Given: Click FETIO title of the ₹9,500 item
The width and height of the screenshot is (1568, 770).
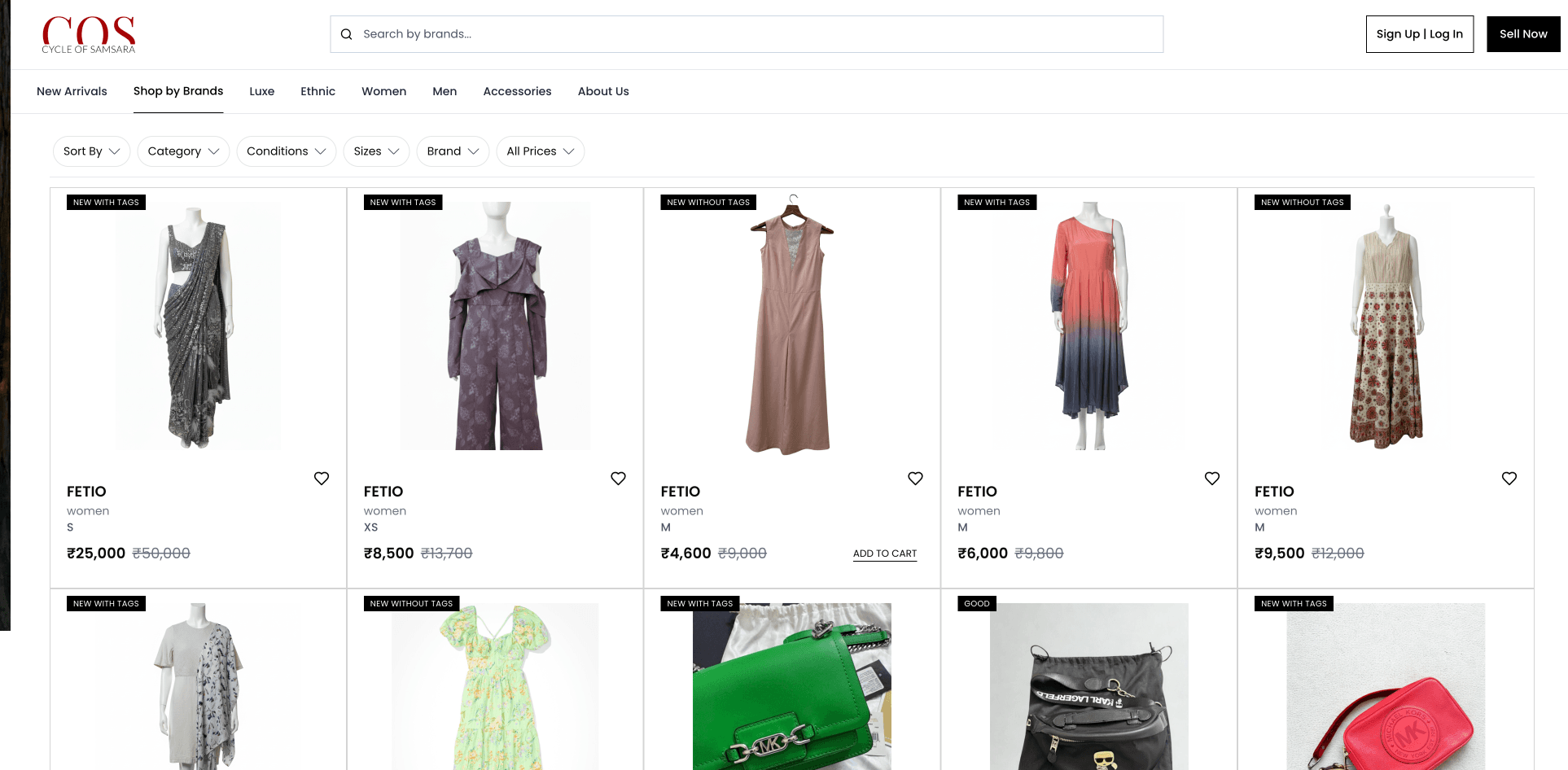Looking at the screenshot, I should click(x=1274, y=492).
